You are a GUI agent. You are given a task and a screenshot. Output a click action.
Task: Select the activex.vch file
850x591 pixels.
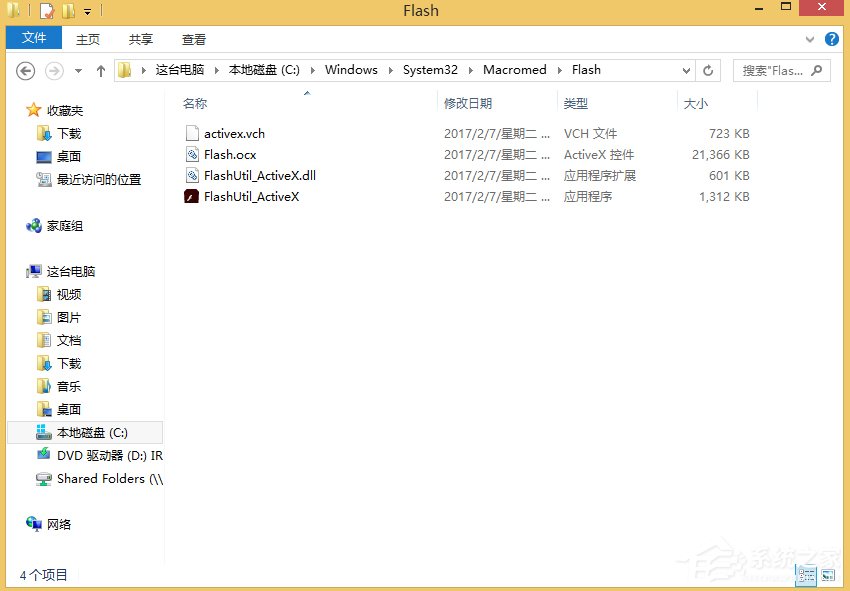click(x=234, y=133)
